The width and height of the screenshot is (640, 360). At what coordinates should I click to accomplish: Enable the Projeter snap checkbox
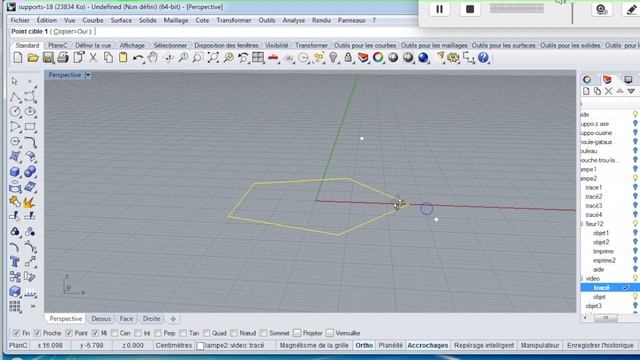coord(297,333)
